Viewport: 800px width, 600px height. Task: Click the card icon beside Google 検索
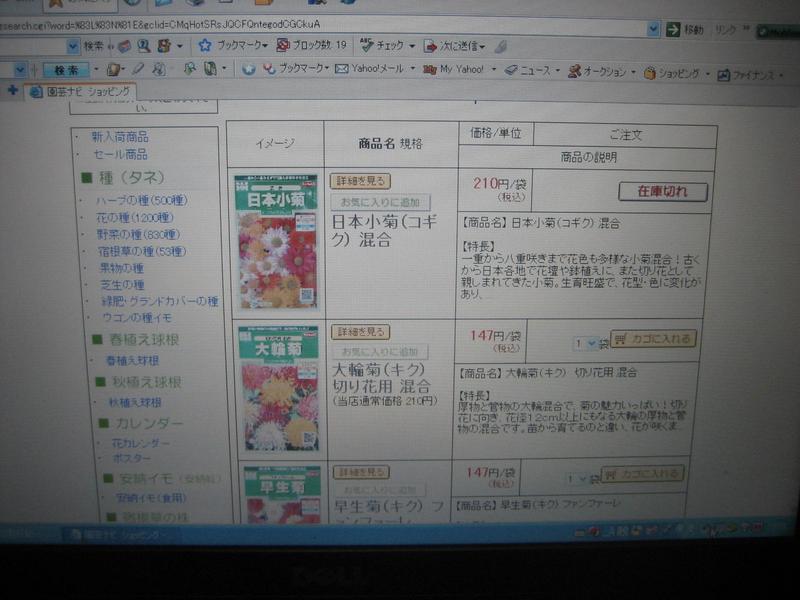[124, 46]
